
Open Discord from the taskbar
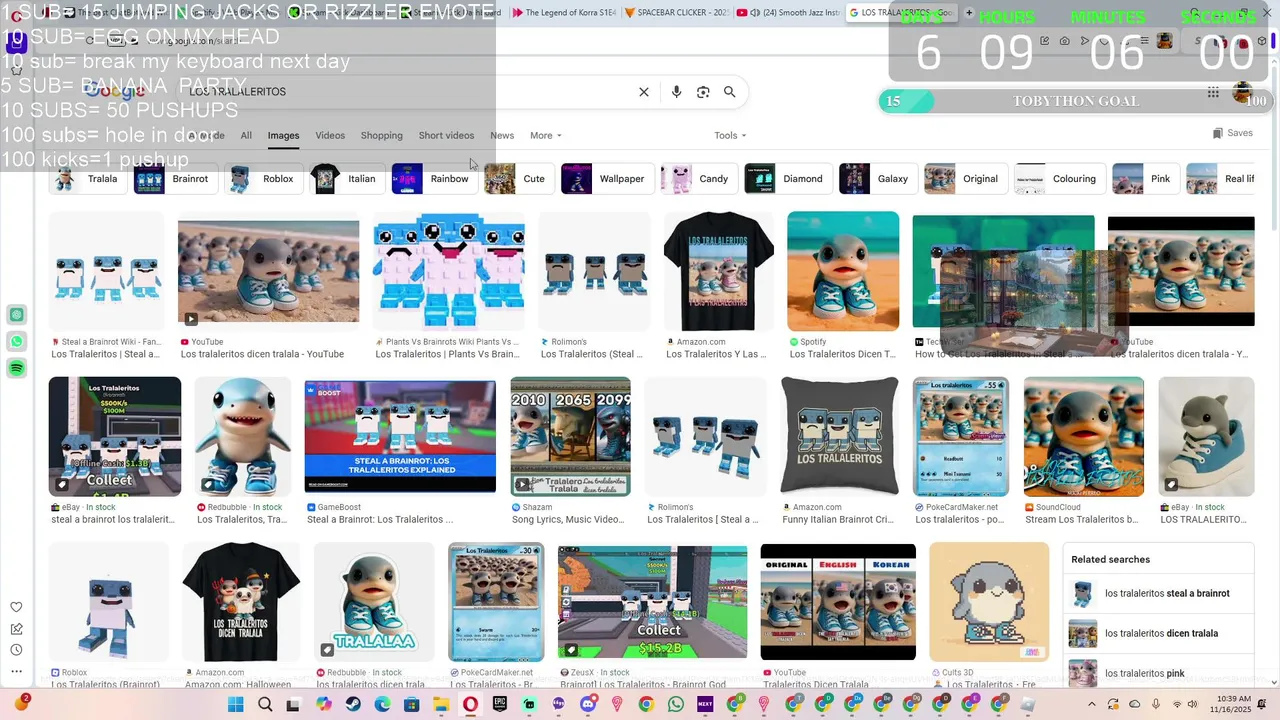click(x=588, y=705)
